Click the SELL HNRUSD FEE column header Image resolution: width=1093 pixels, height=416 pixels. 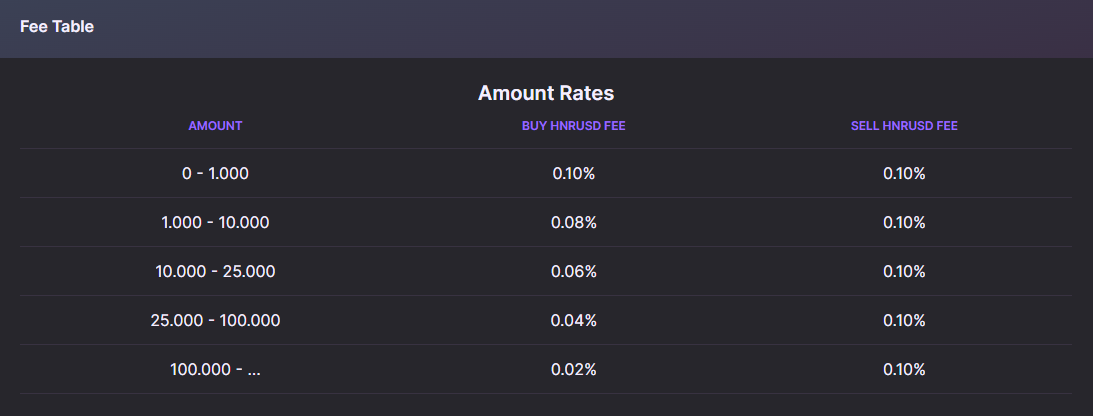(904, 126)
